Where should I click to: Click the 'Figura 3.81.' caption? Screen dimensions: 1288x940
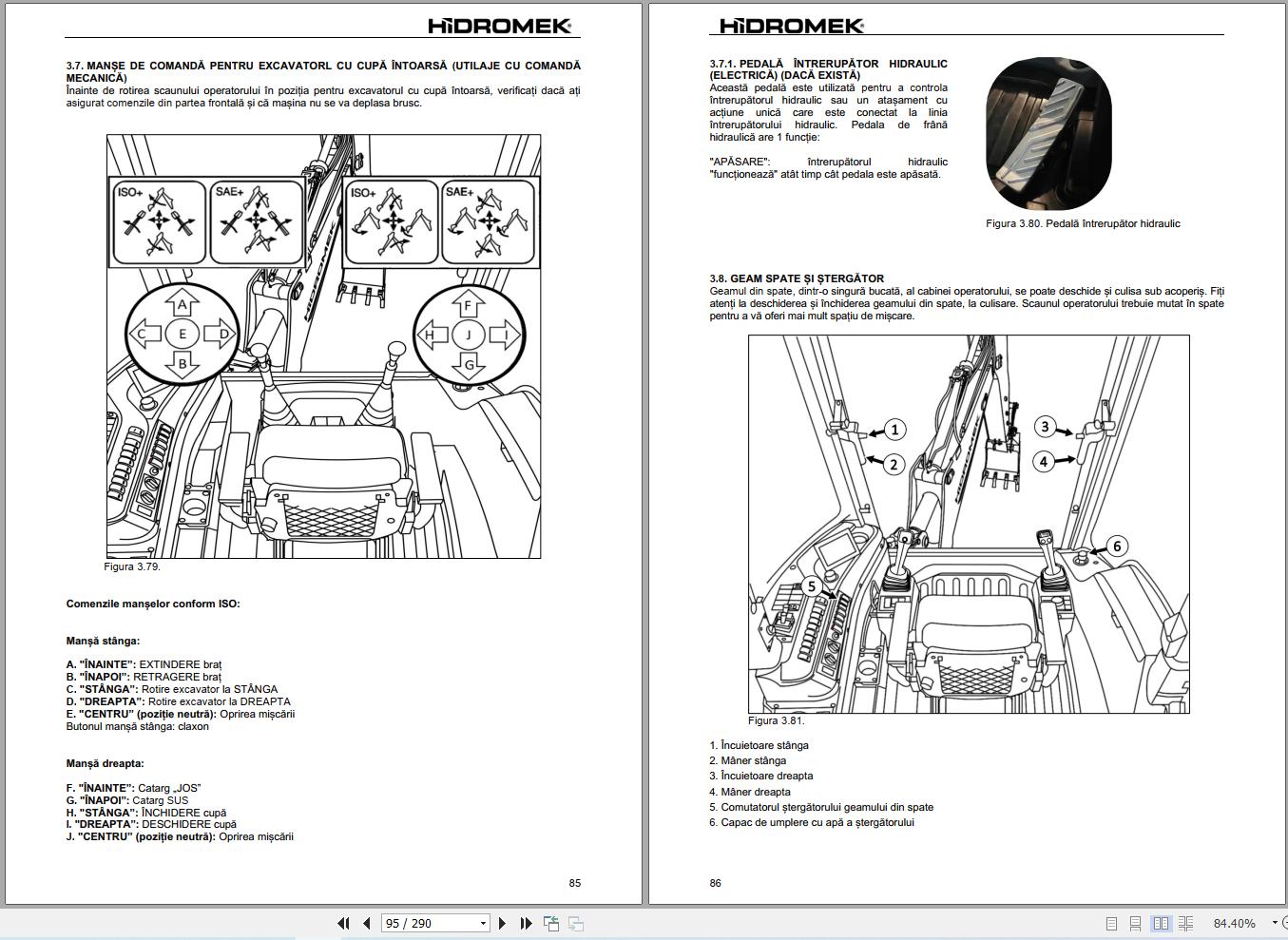coord(776,720)
